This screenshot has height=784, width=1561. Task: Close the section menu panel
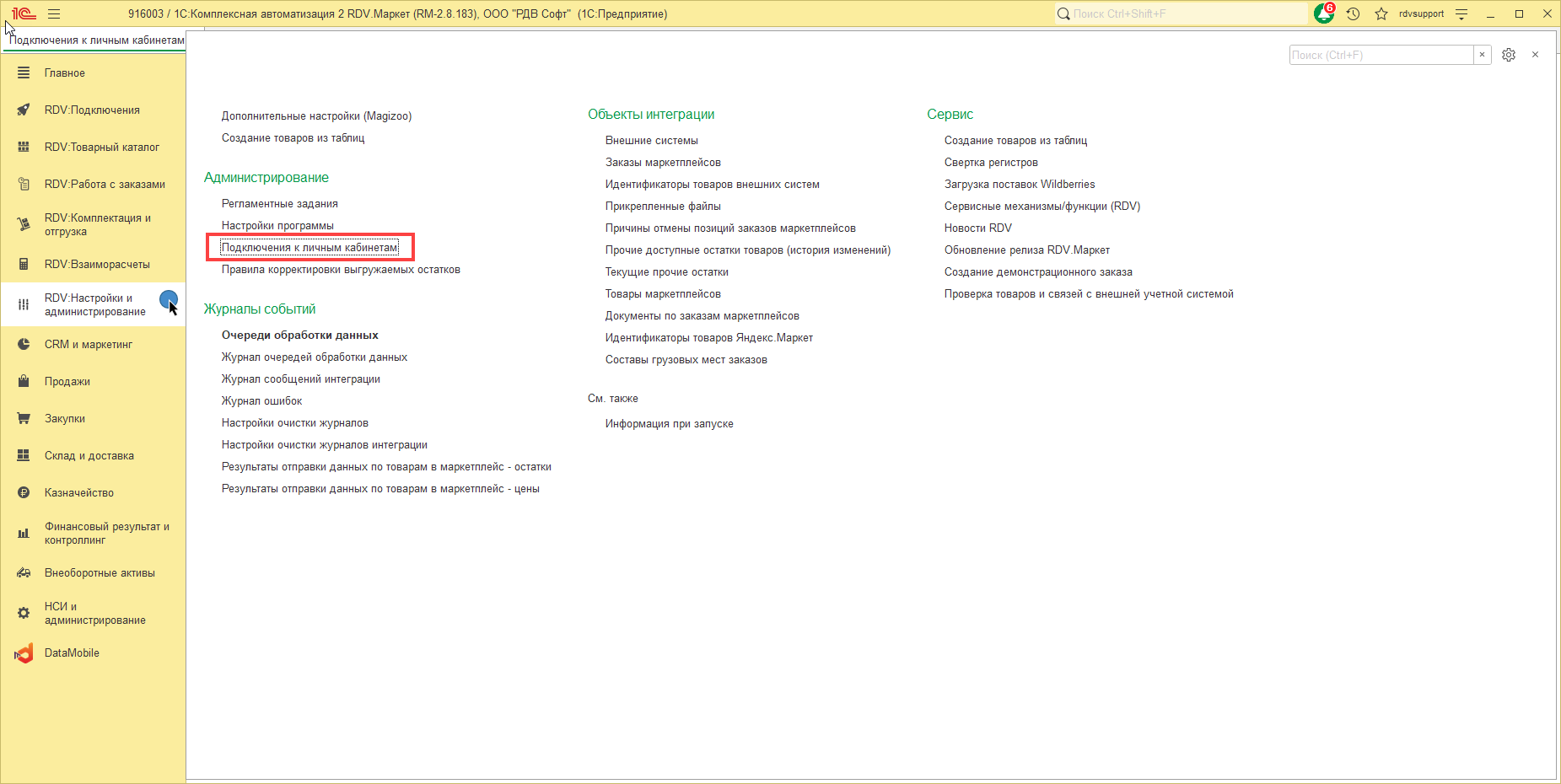coord(1536,55)
